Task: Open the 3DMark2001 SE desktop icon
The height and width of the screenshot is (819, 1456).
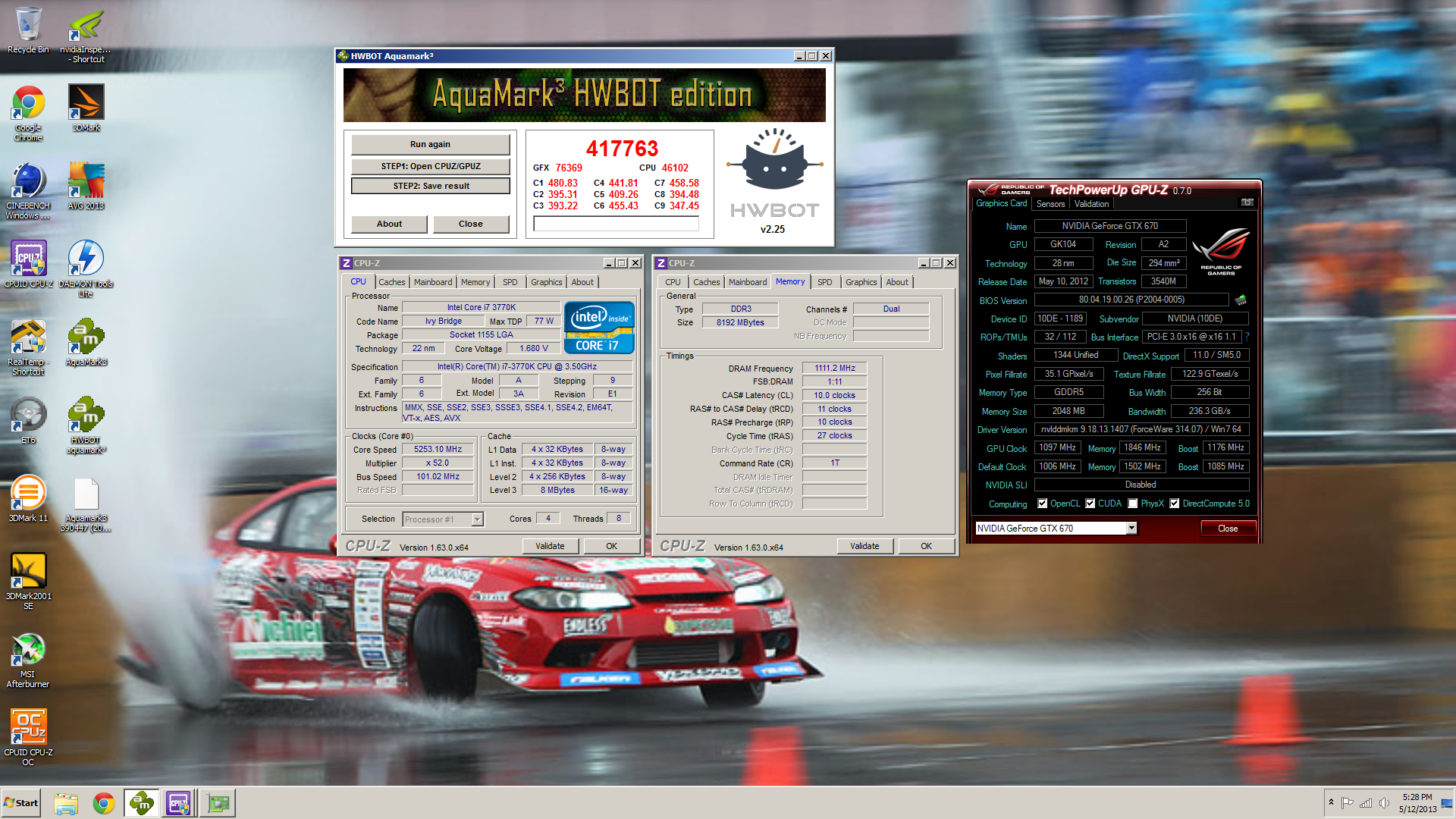Action: pyautogui.click(x=28, y=582)
